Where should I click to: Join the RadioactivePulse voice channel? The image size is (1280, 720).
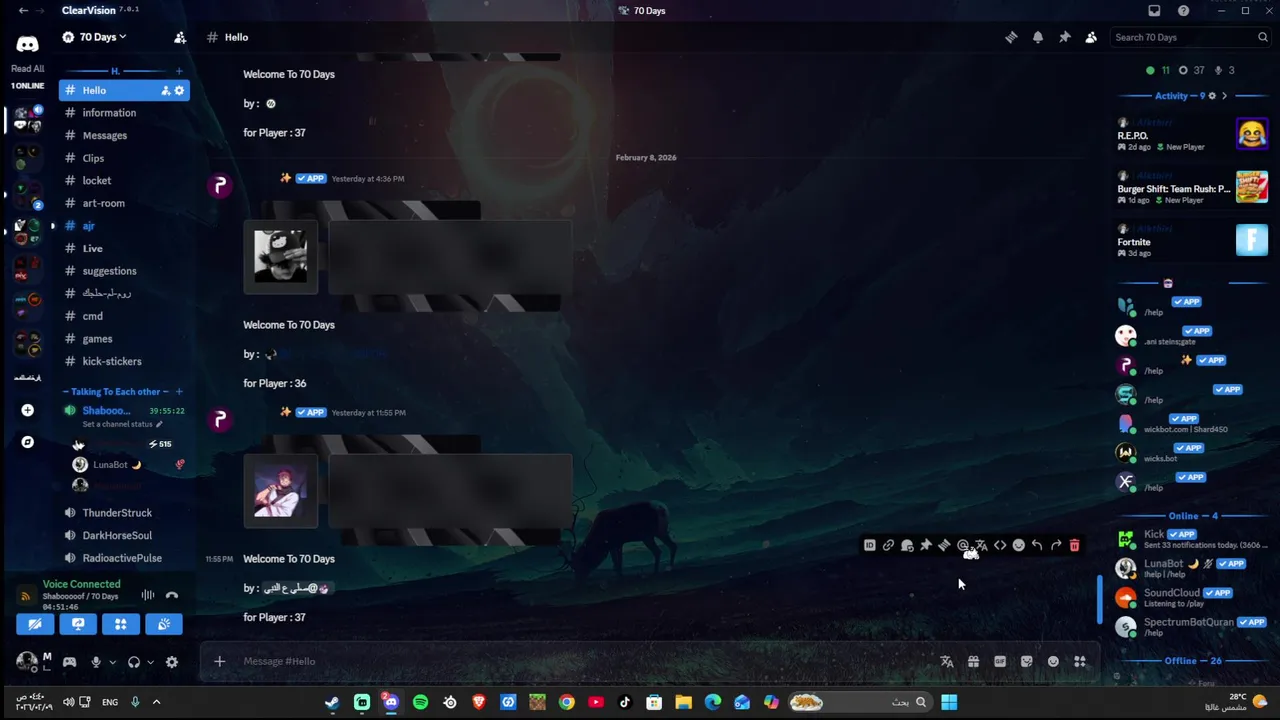(124, 558)
